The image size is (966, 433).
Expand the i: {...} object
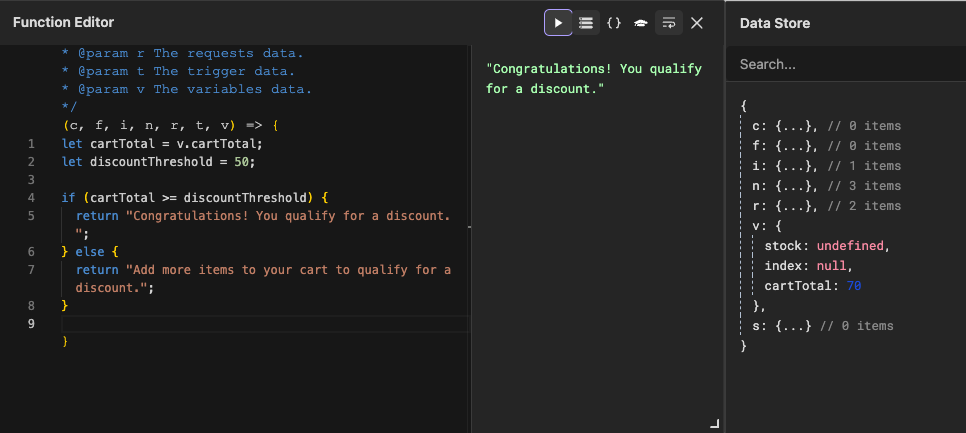(787, 166)
